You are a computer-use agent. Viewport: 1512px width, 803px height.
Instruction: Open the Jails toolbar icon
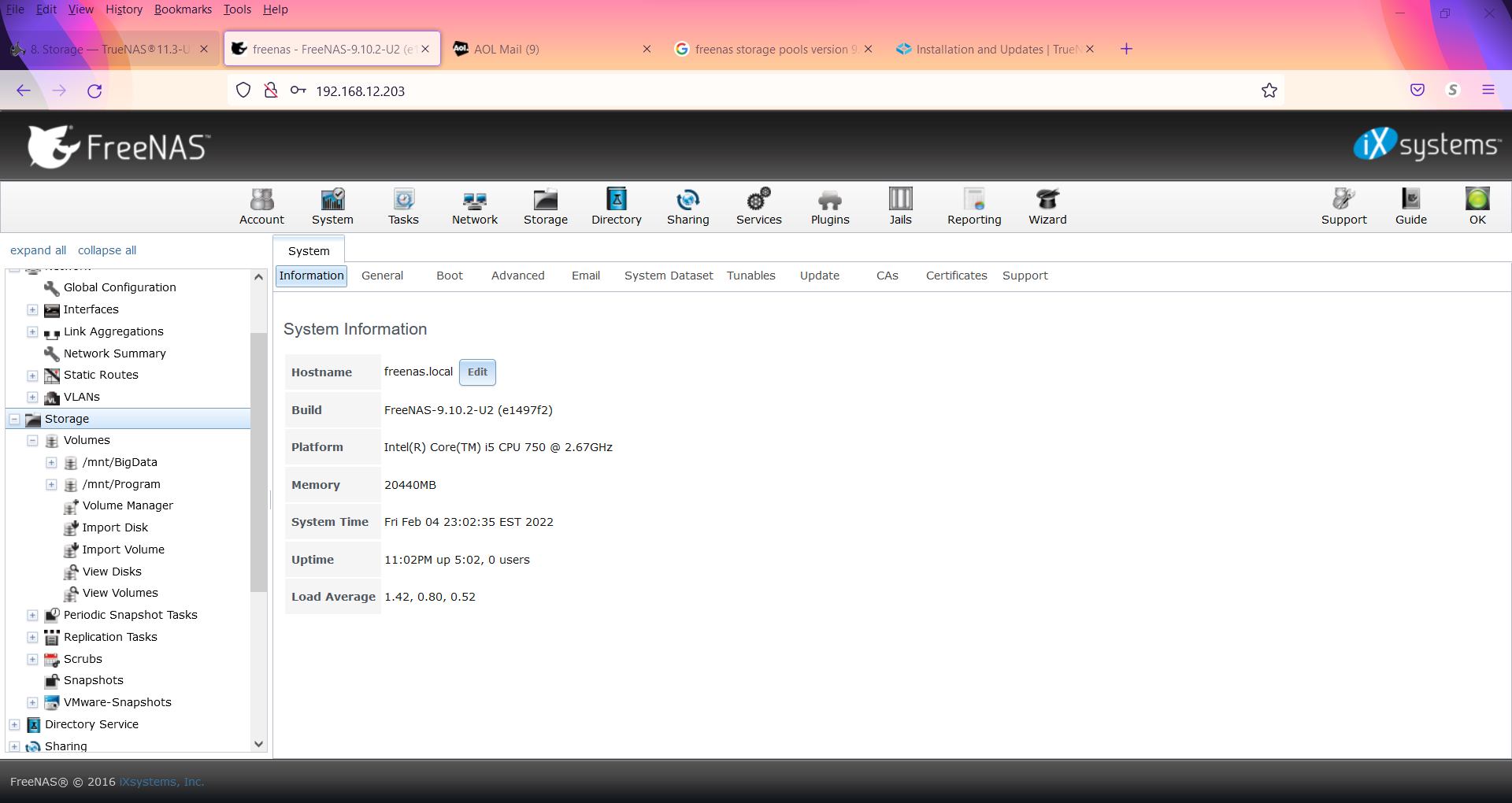pos(901,207)
